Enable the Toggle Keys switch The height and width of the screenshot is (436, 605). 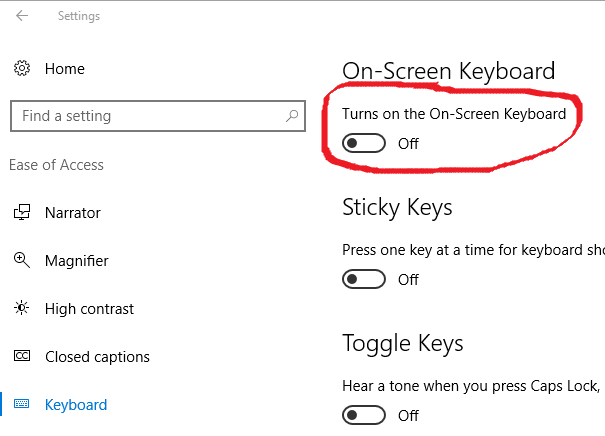tap(363, 415)
